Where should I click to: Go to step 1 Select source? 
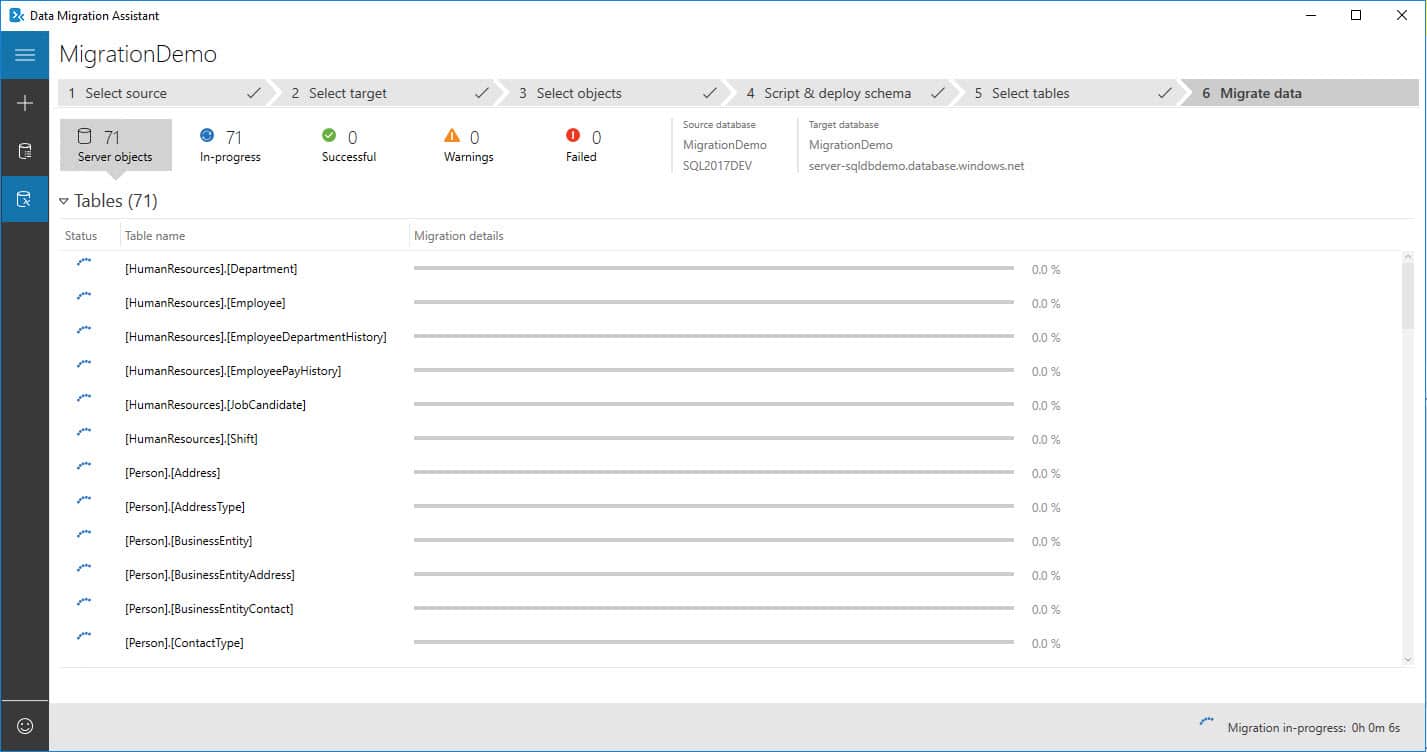[x=163, y=93]
